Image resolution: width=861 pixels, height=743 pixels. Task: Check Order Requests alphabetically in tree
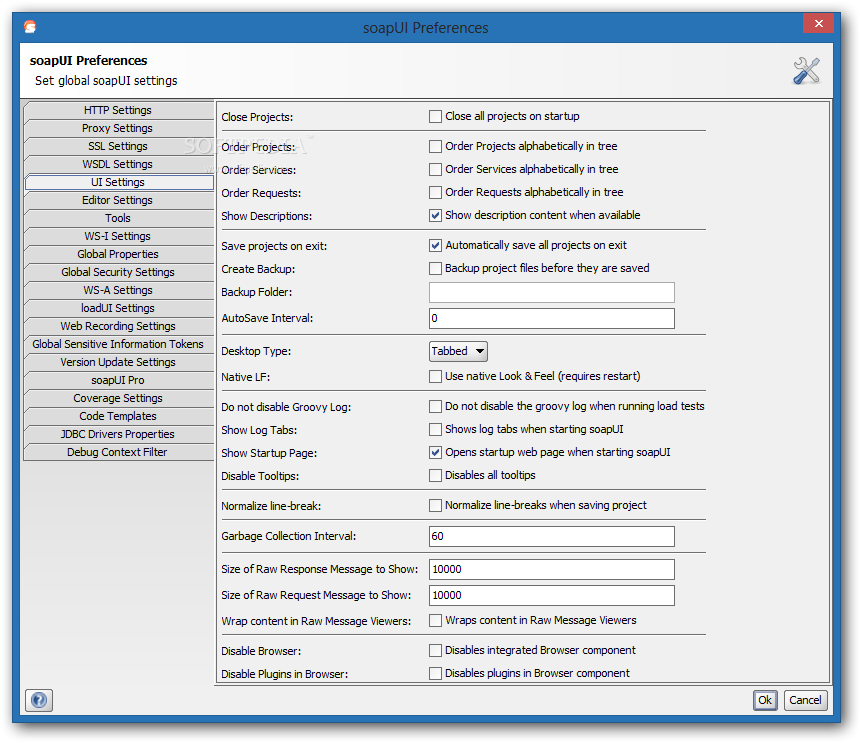coord(435,192)
